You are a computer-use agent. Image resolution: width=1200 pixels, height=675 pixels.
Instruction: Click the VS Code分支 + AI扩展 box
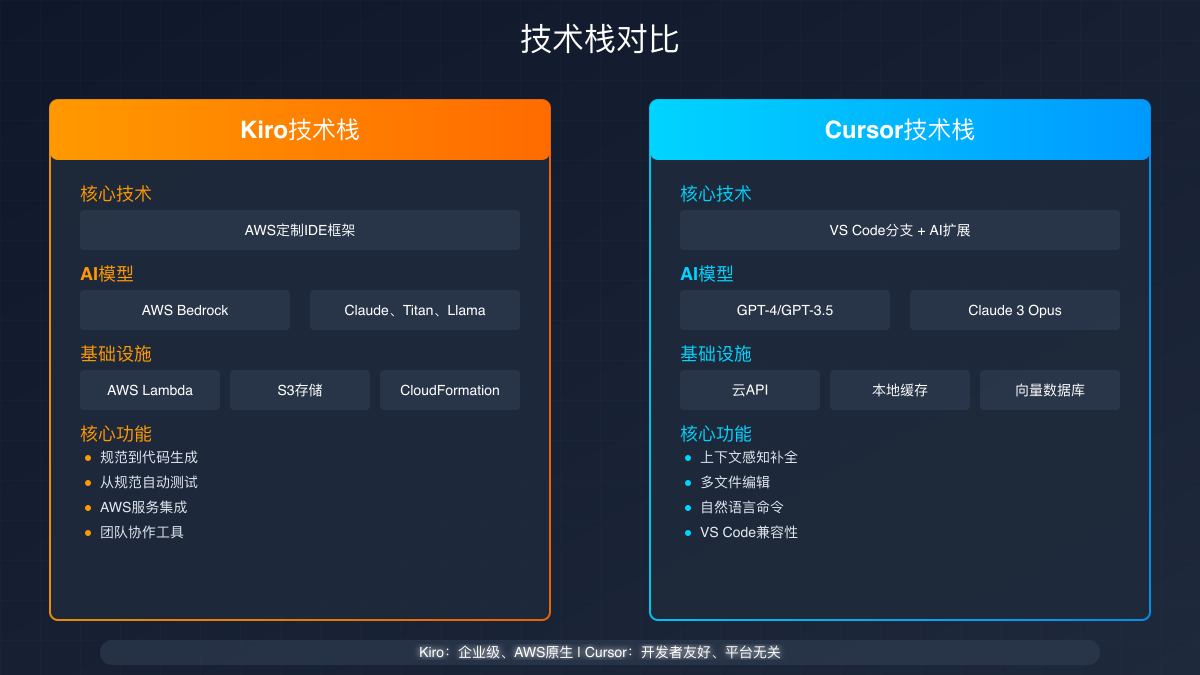pos(900,230)
